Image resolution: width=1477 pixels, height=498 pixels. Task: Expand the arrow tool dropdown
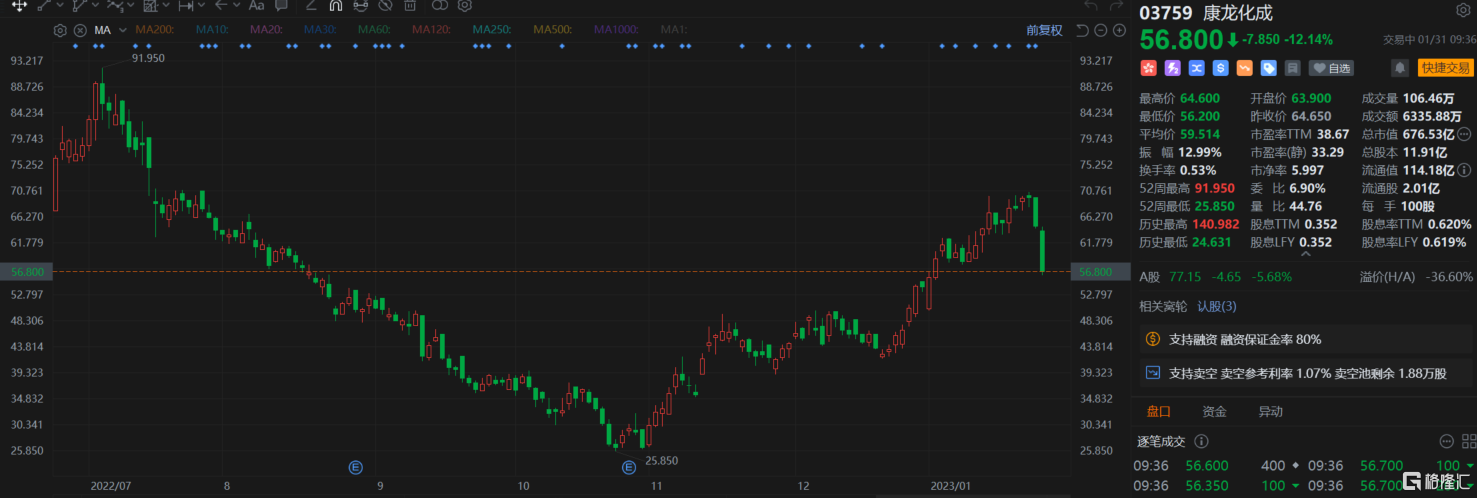237,5
